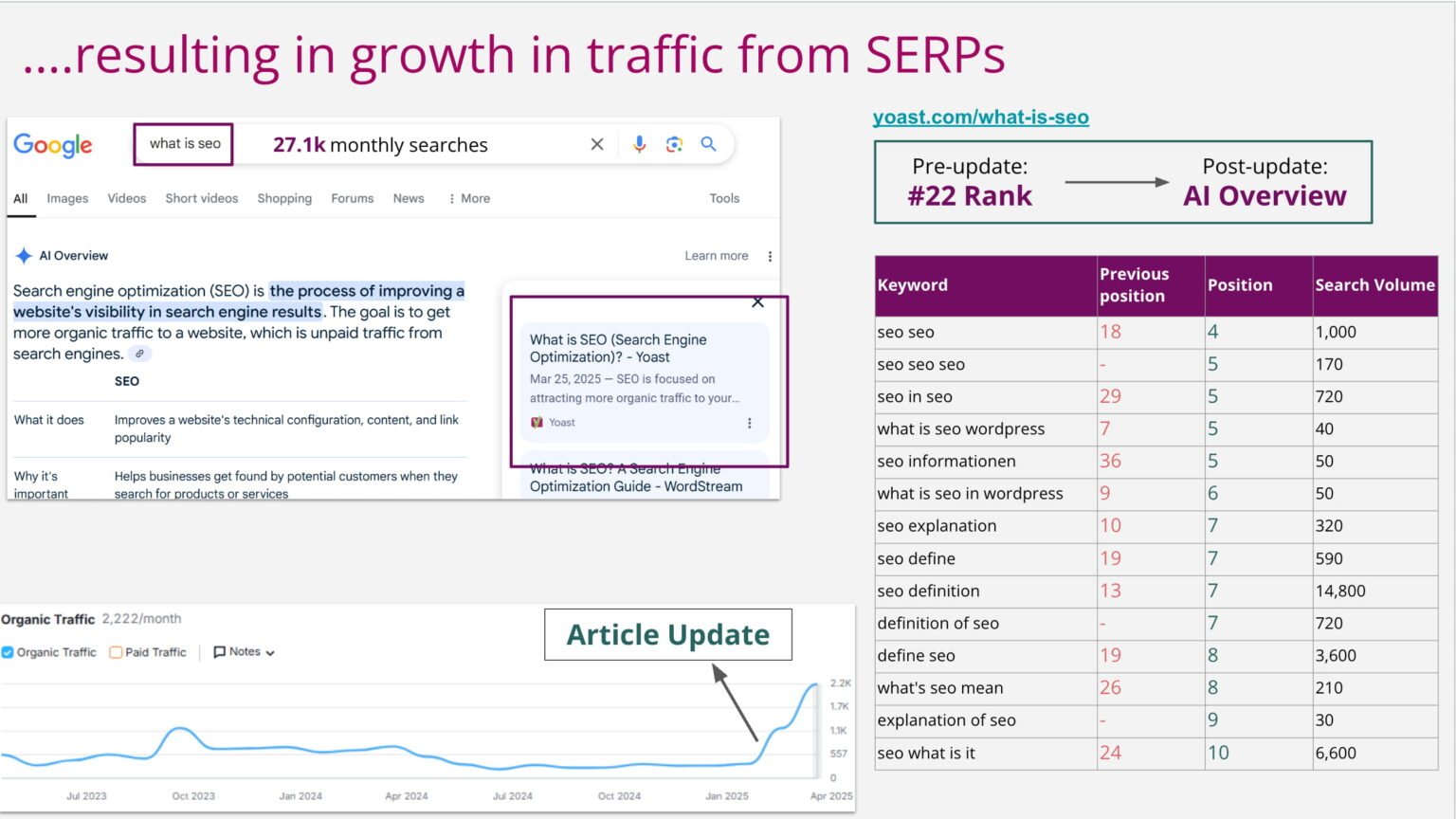Open Google Lens via the camera icon
Image resolution: width=1456 pixels, height=819 pixels.
coord(674,144)
